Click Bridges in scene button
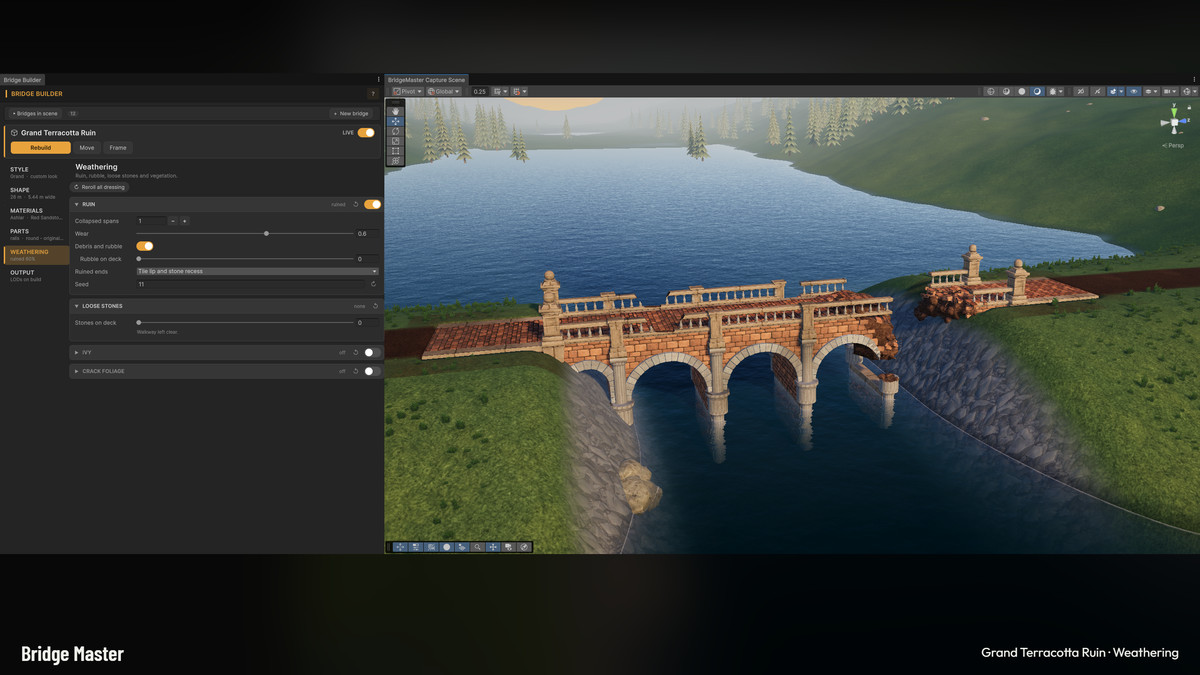This screenshot has height=675, width=1200. 35,114
